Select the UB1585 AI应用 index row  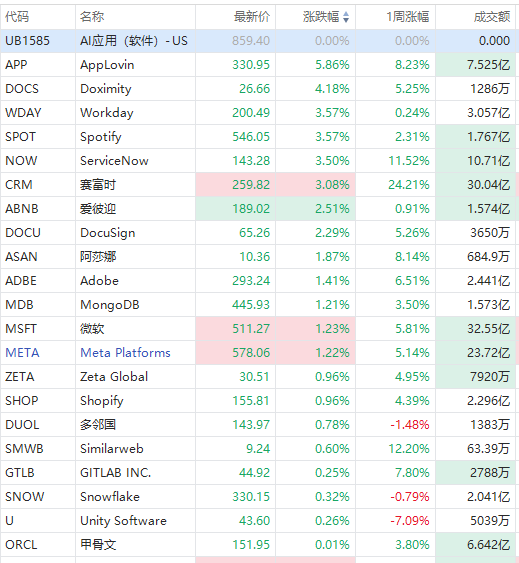click(x=259, y=41)
